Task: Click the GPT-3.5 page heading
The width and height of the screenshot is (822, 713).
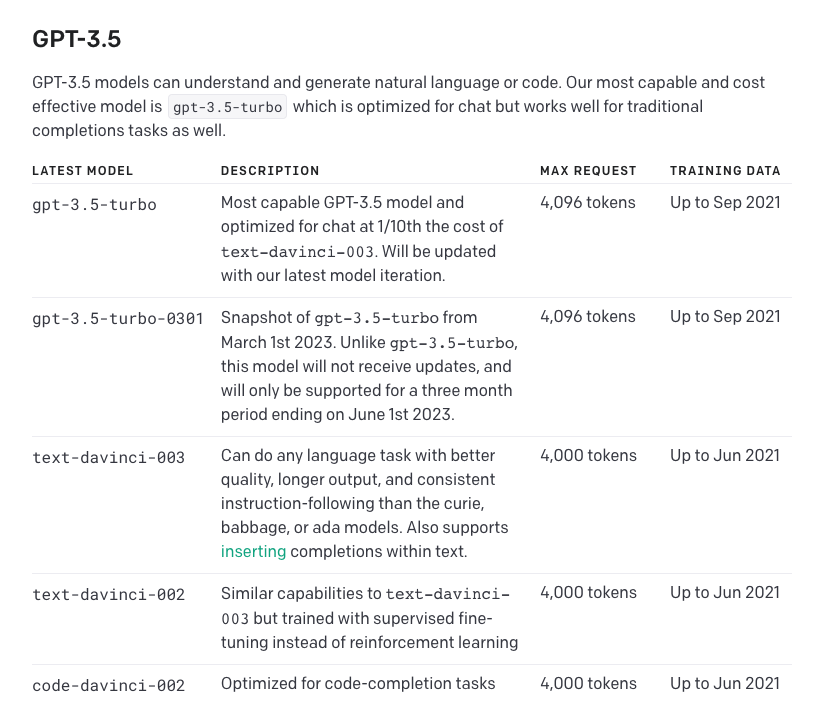Action: pyautogui.click(x=77, y=40)
